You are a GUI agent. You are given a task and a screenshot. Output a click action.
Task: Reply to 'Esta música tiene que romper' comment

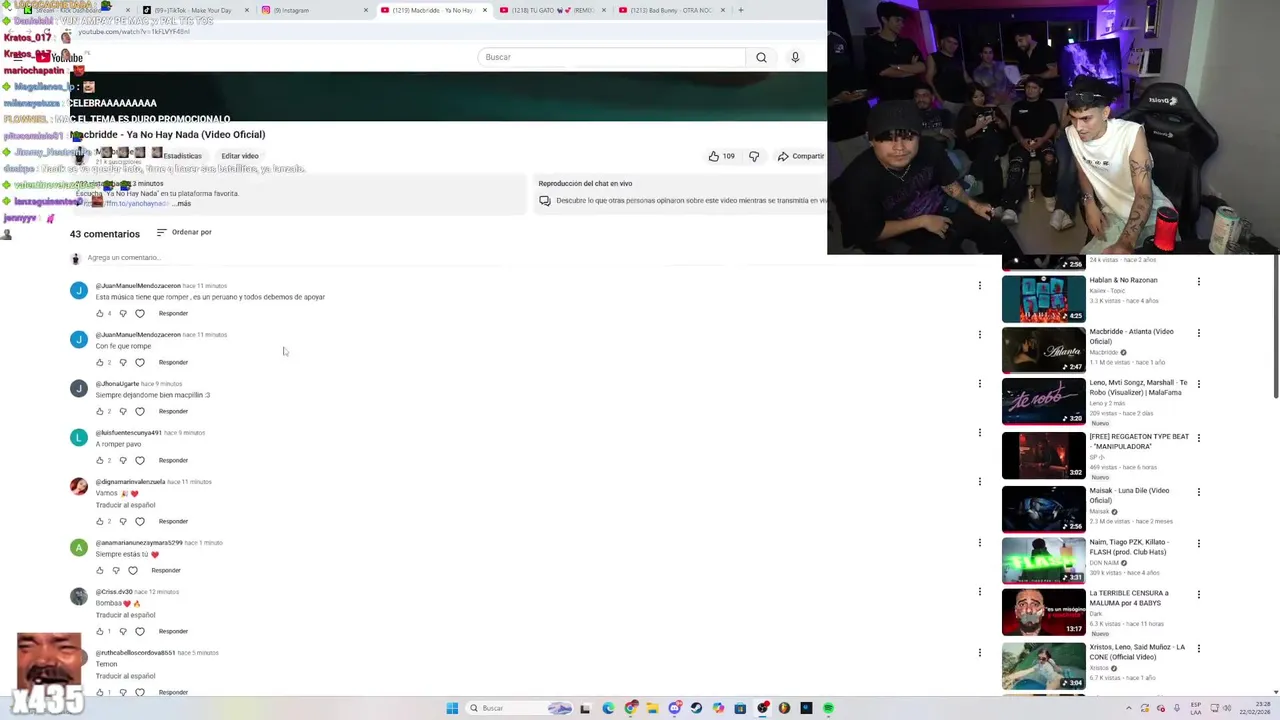173,313
